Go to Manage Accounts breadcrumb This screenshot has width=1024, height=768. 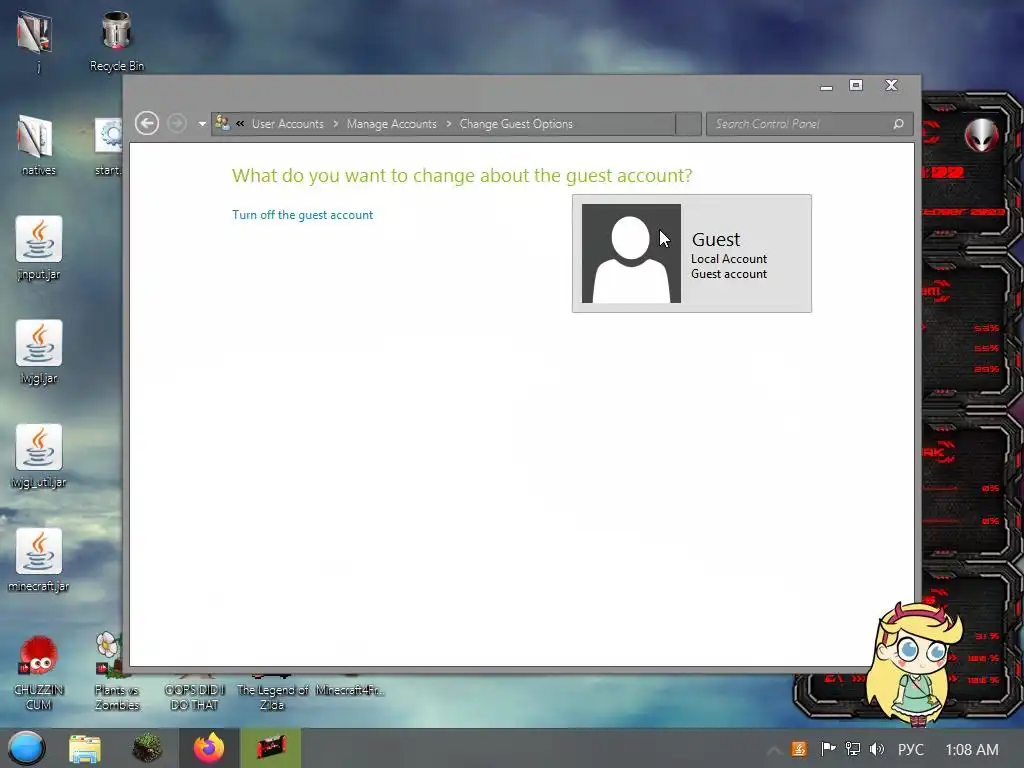391,123
